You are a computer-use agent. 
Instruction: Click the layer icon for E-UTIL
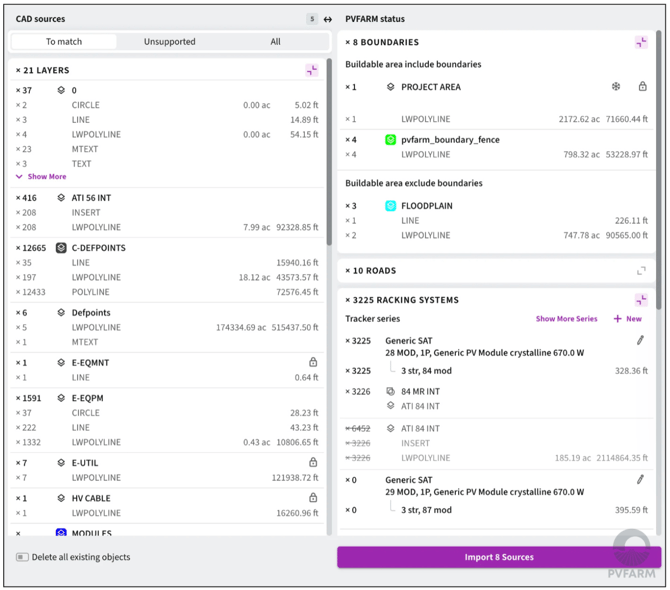pos(61,463)
